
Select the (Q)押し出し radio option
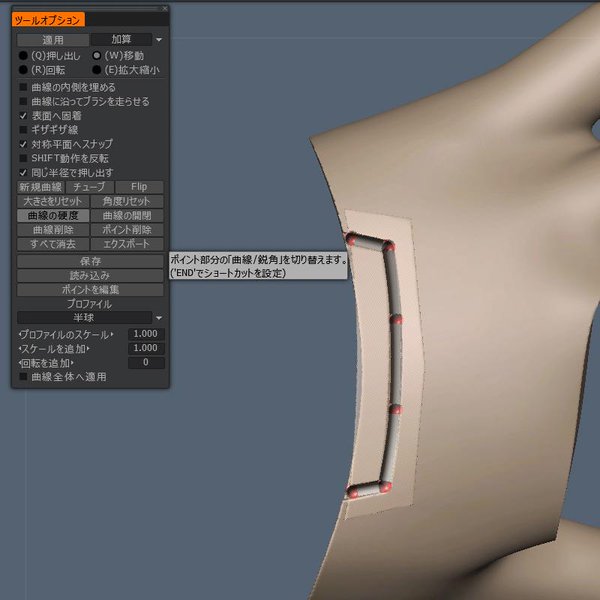[24, 56]
